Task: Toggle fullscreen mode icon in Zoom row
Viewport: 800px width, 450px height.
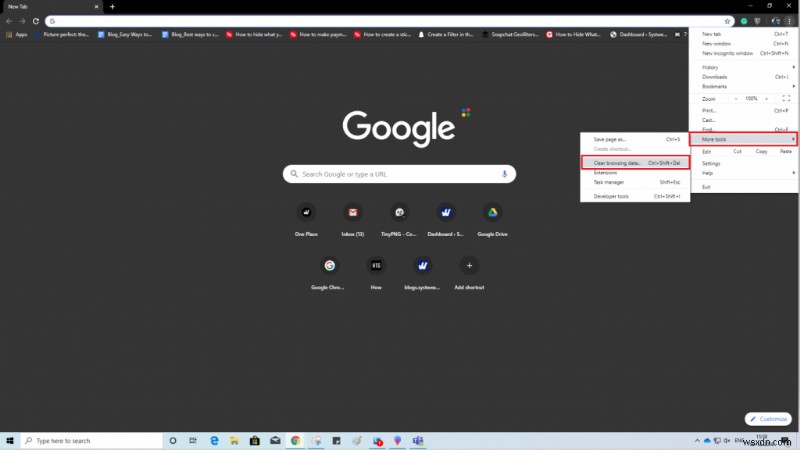Action: coord(786,98)
